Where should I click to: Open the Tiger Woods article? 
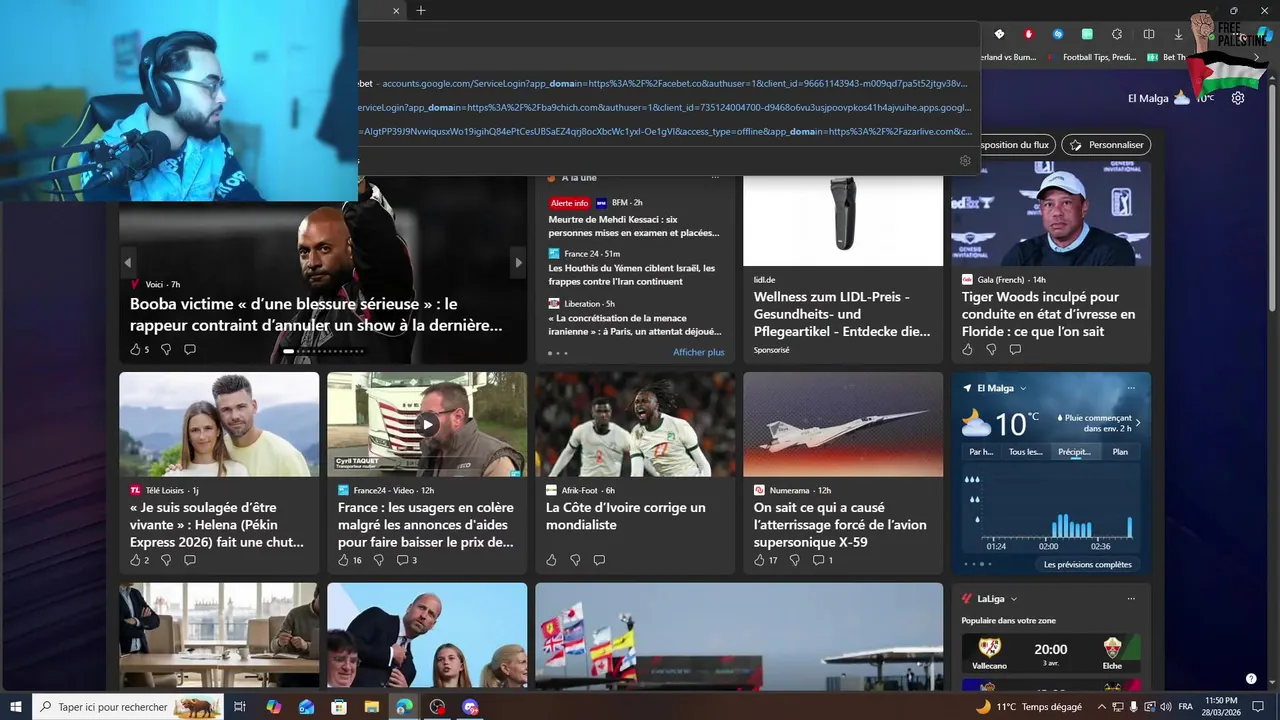click(x=1049, y=314)
